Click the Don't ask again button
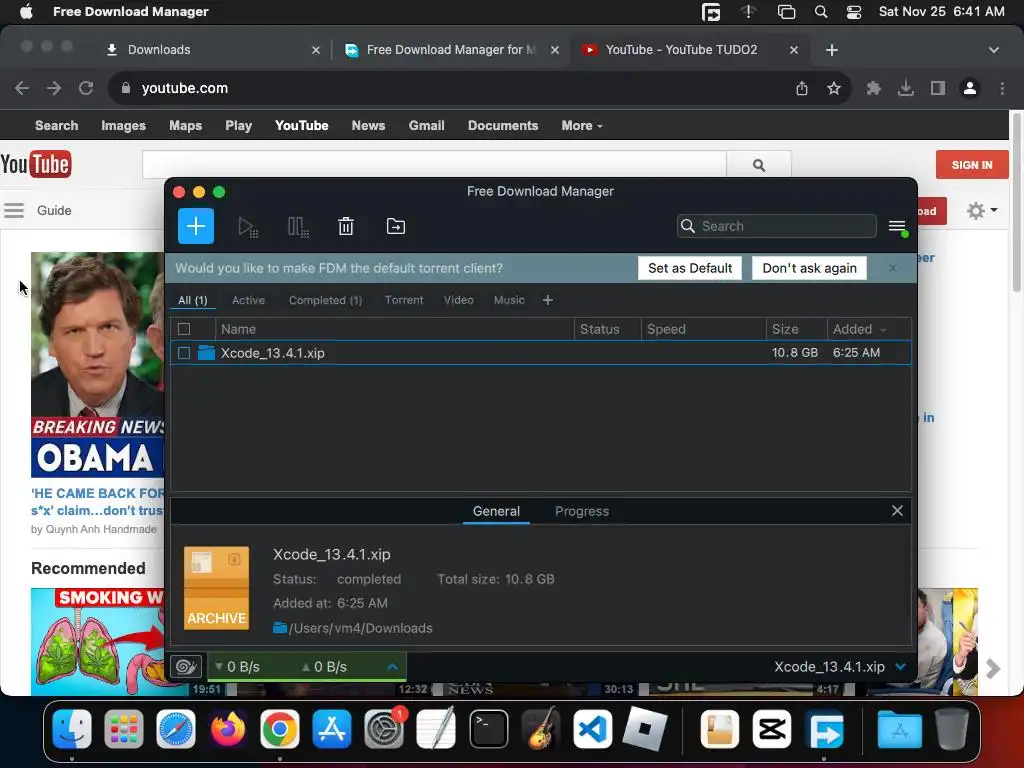1024x768 pixels. (809, 268)
